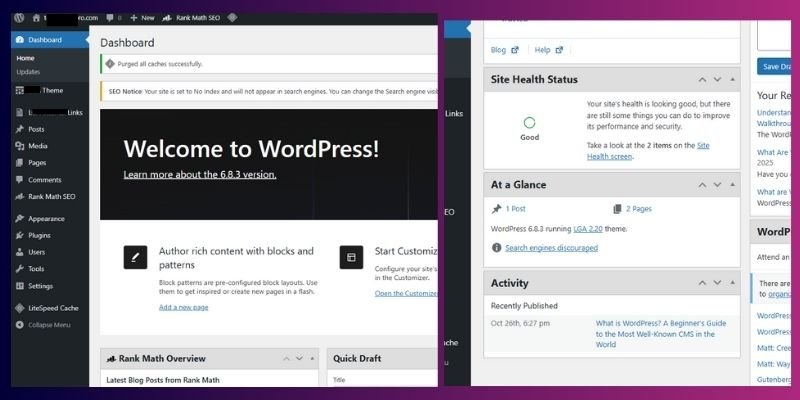Open the Dashboard menu item
Screen dimensions: 800x400
click(50, 40)
